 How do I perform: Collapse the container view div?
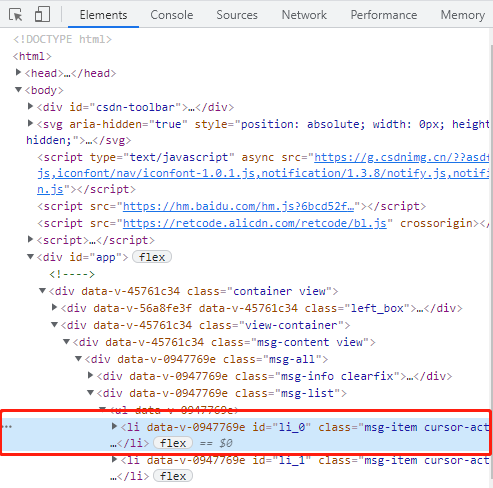click(x=42, y=291)
